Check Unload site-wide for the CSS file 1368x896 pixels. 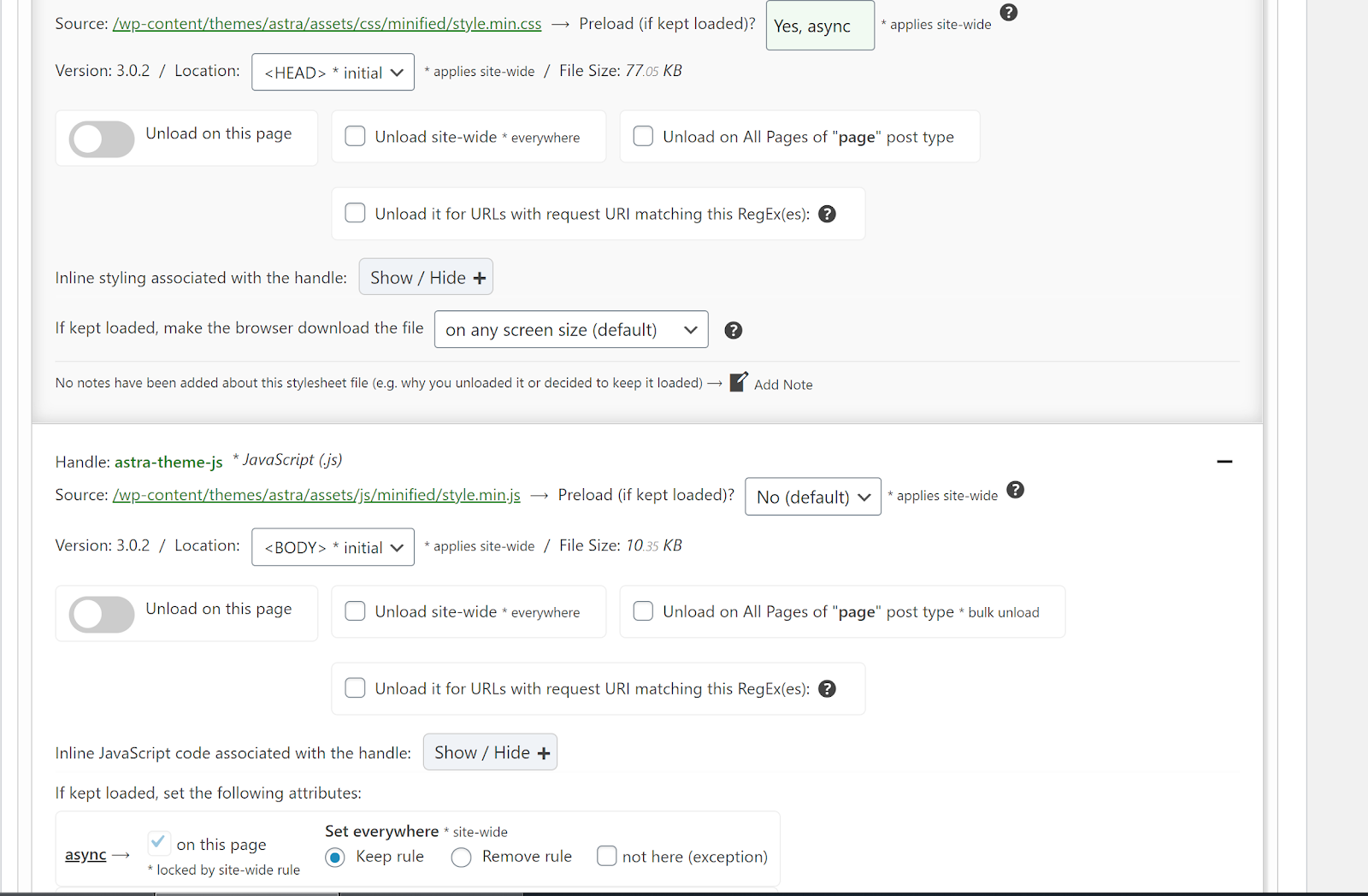point(355,136)
